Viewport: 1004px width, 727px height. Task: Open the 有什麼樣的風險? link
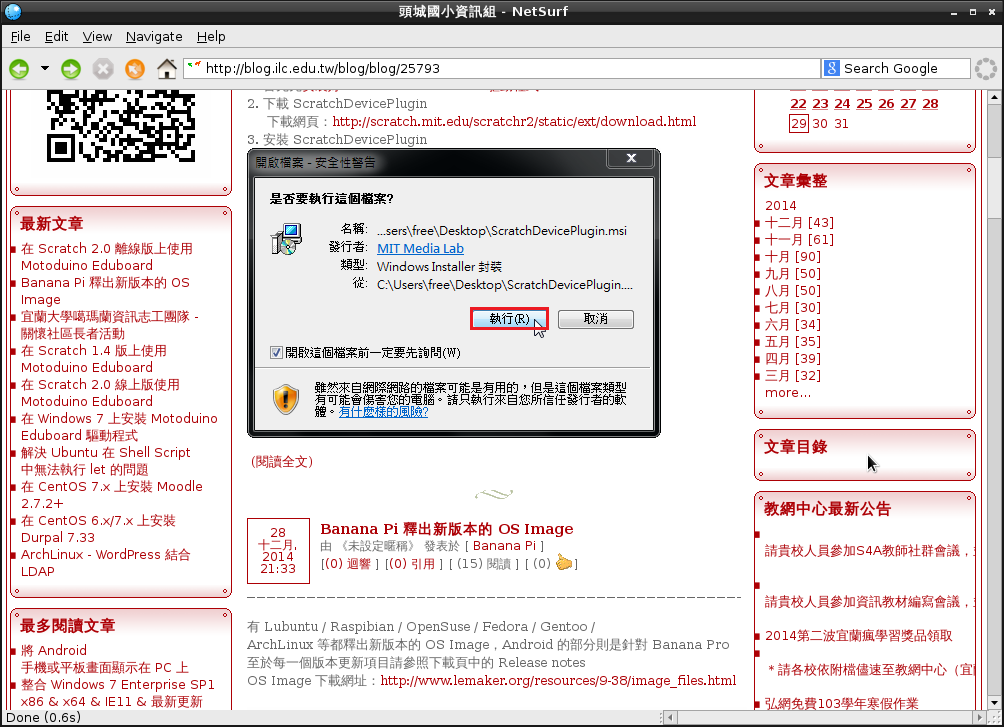(383, 412)
